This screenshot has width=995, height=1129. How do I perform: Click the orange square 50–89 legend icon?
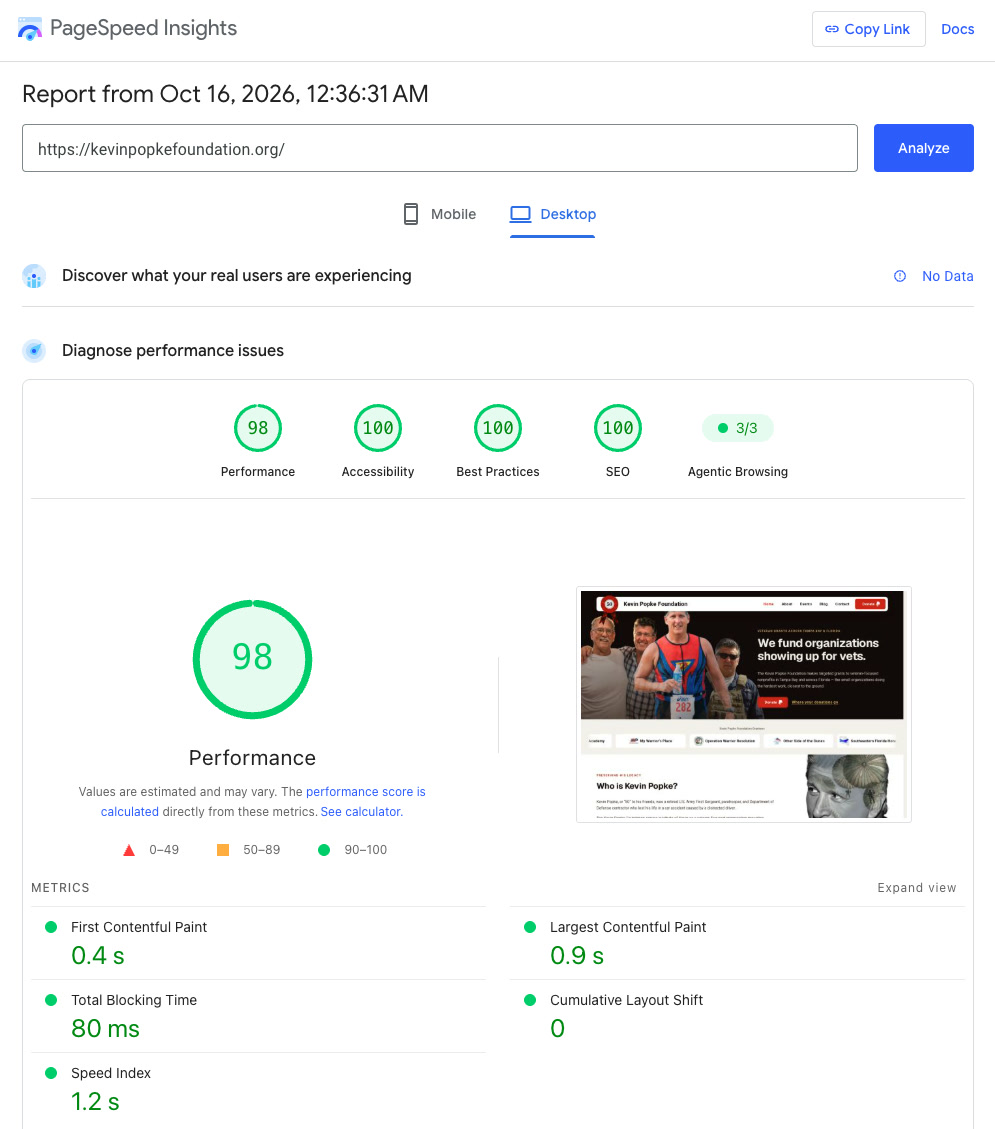click(x=223, y=850)
